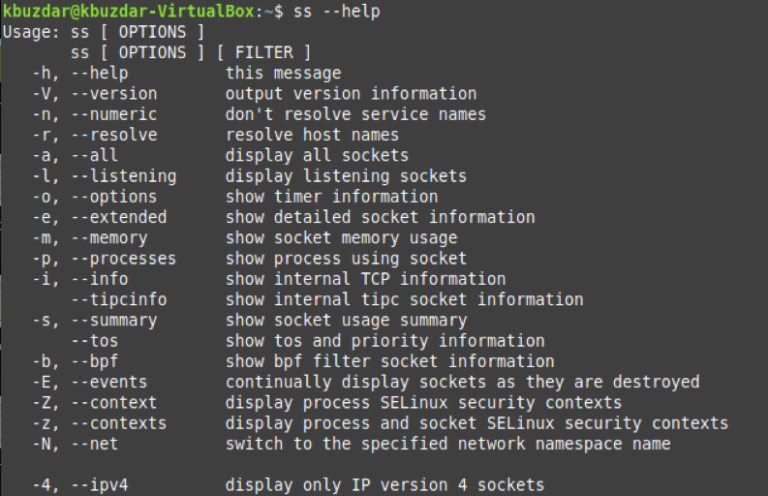Click the '--processes' option text
This screenshot has height=496, width=768.
pyautogui.click(x=124, y=259)
